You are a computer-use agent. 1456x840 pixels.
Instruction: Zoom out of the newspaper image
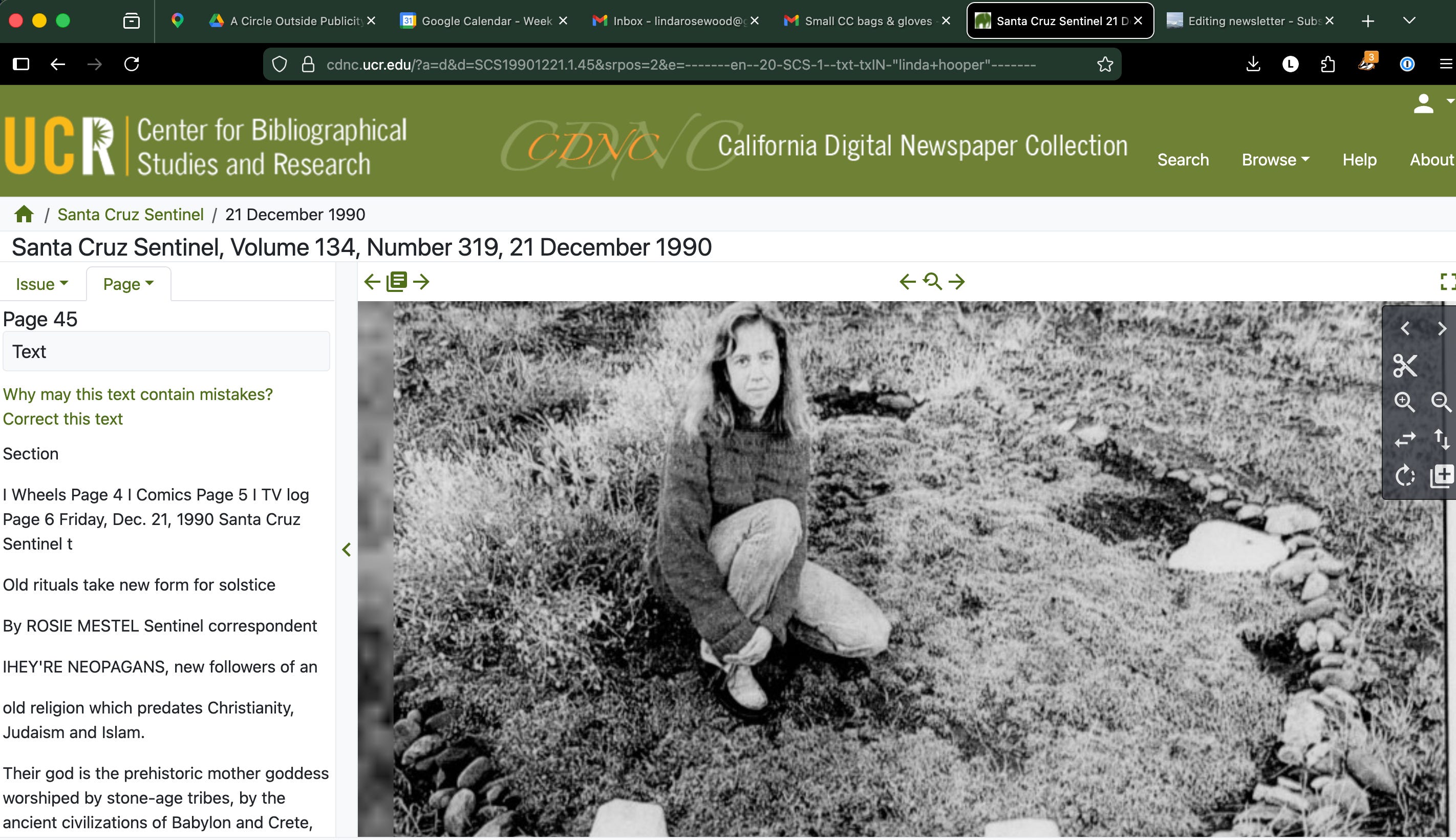click(x=1441, y=402)
